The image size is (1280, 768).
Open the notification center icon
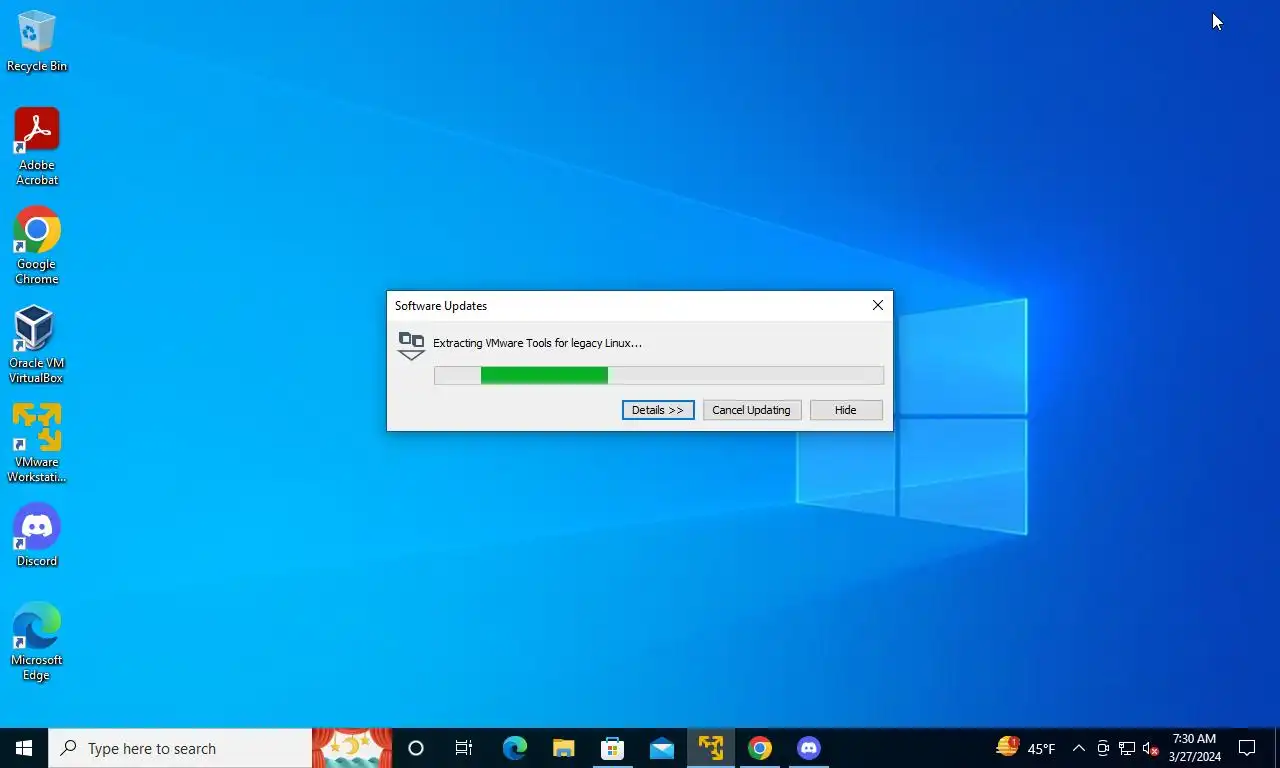coord(1247,748)
